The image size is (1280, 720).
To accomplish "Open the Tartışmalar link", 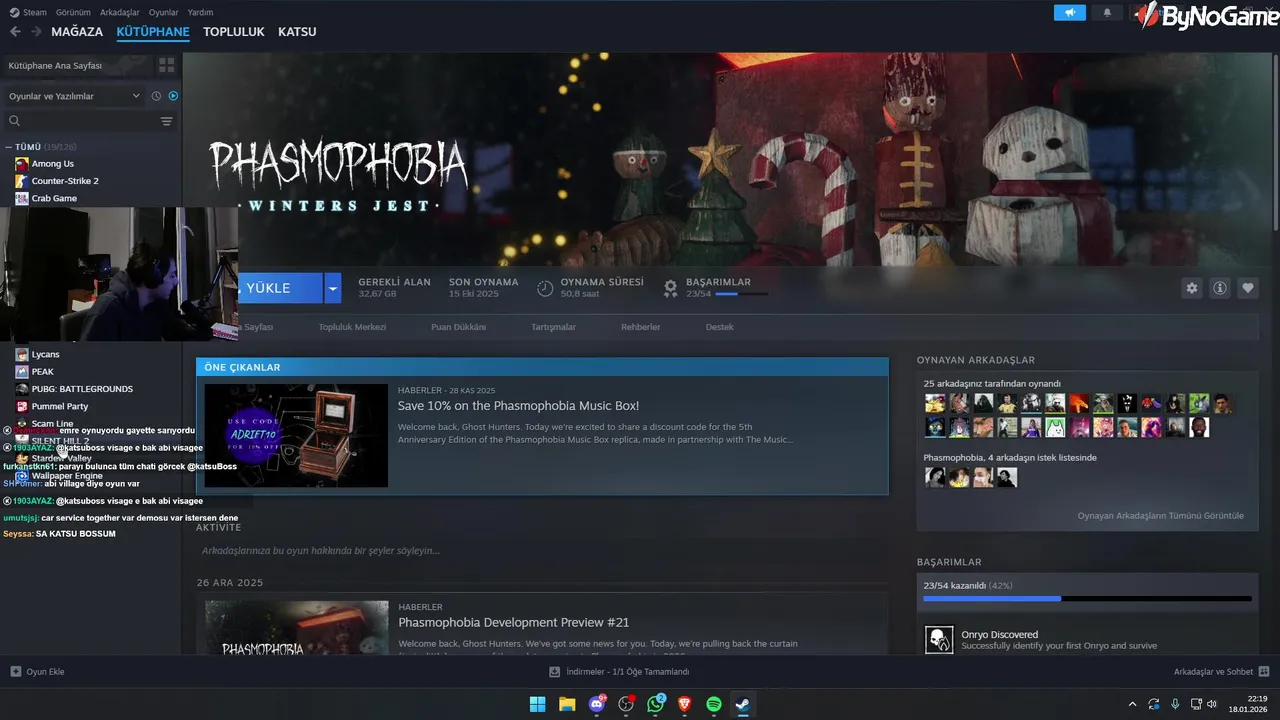I will coord(553,327).
